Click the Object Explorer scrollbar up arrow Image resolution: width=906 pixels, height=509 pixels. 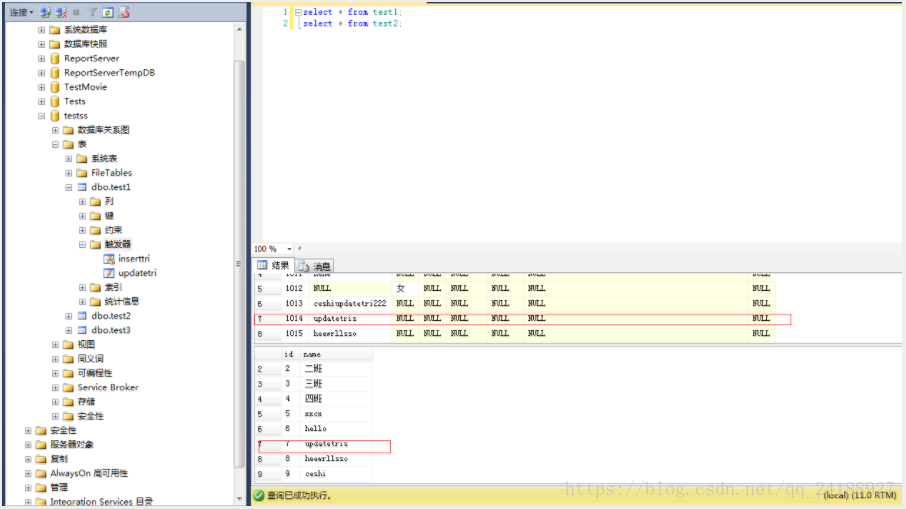239,29
